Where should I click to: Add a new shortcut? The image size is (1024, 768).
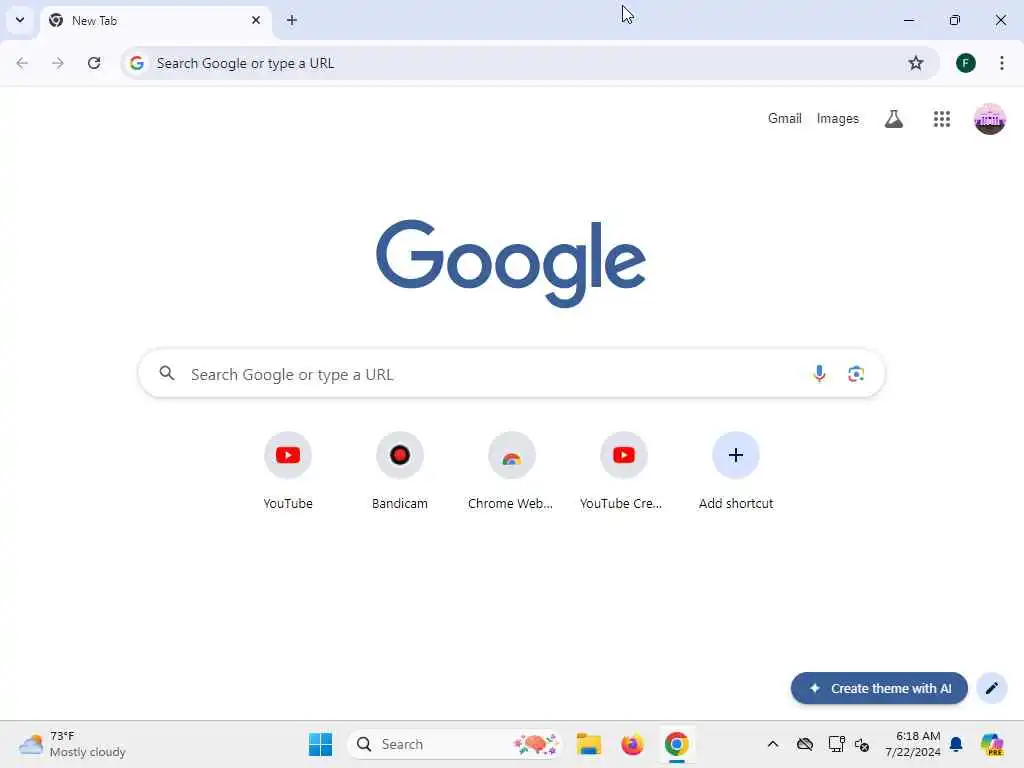pyautogui.click(x=736, y=472)
